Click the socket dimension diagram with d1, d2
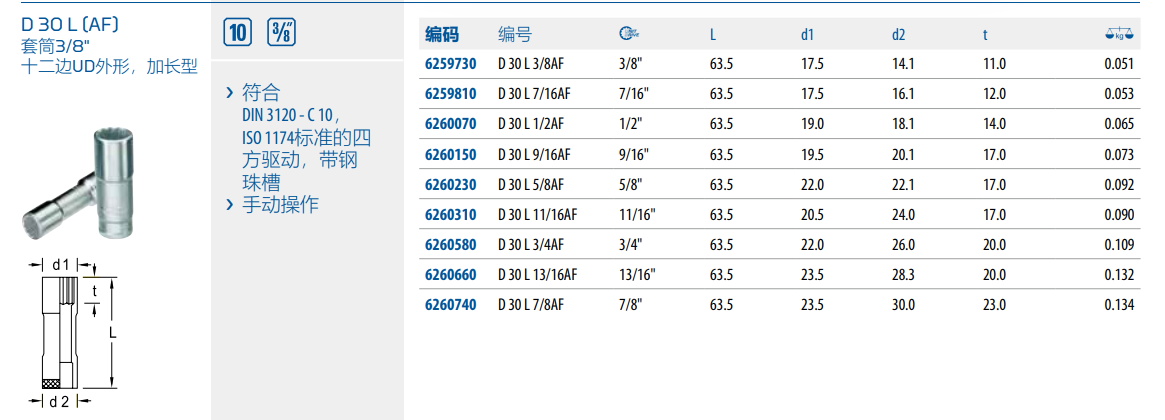 [x=67, y=335]
